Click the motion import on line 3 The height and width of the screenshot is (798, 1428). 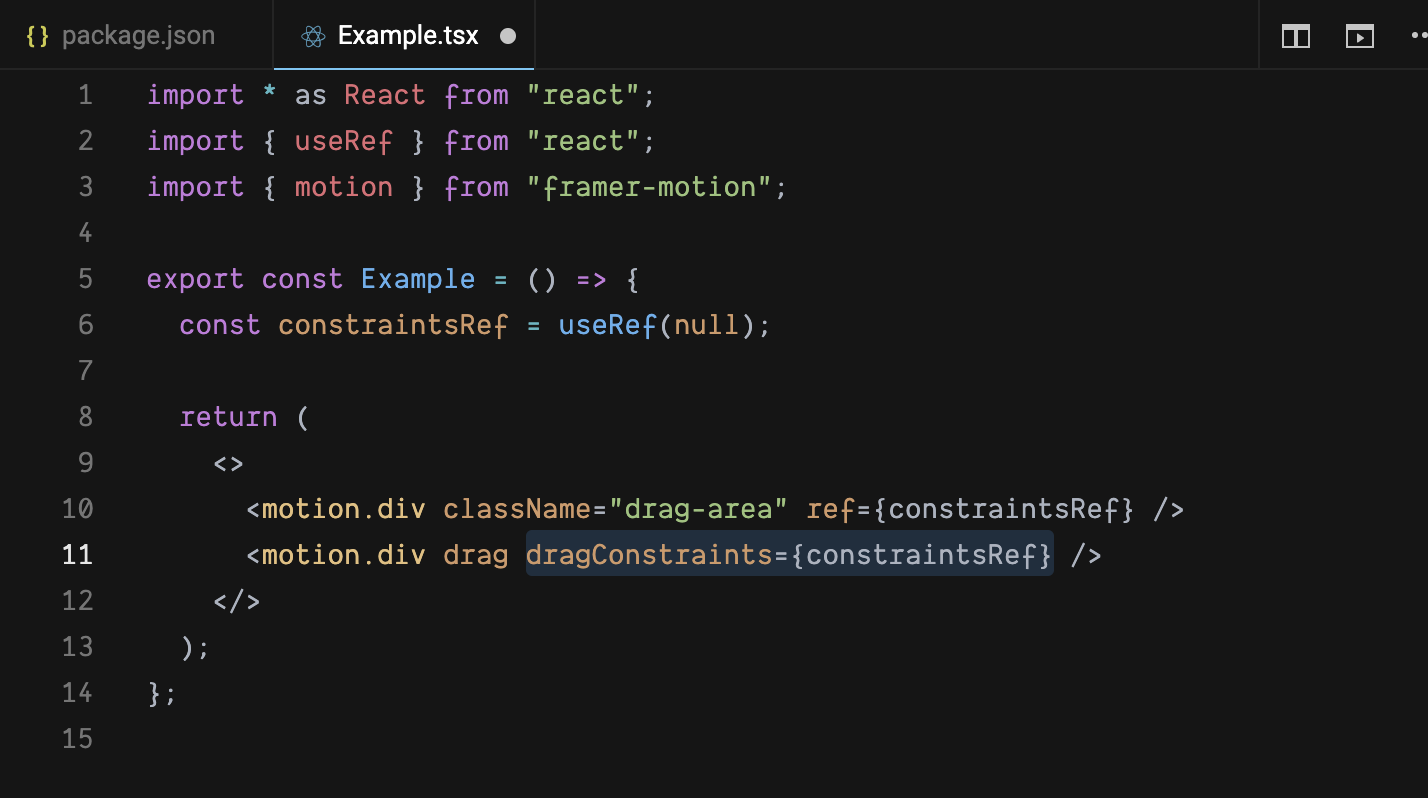(344, 186)
